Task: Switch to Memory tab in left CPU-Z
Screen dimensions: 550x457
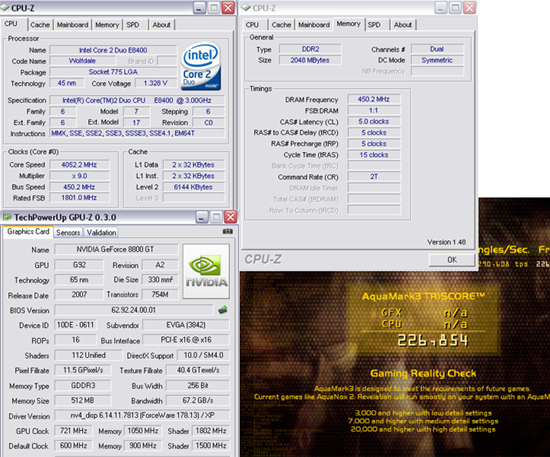Action: tap(107, 25)
